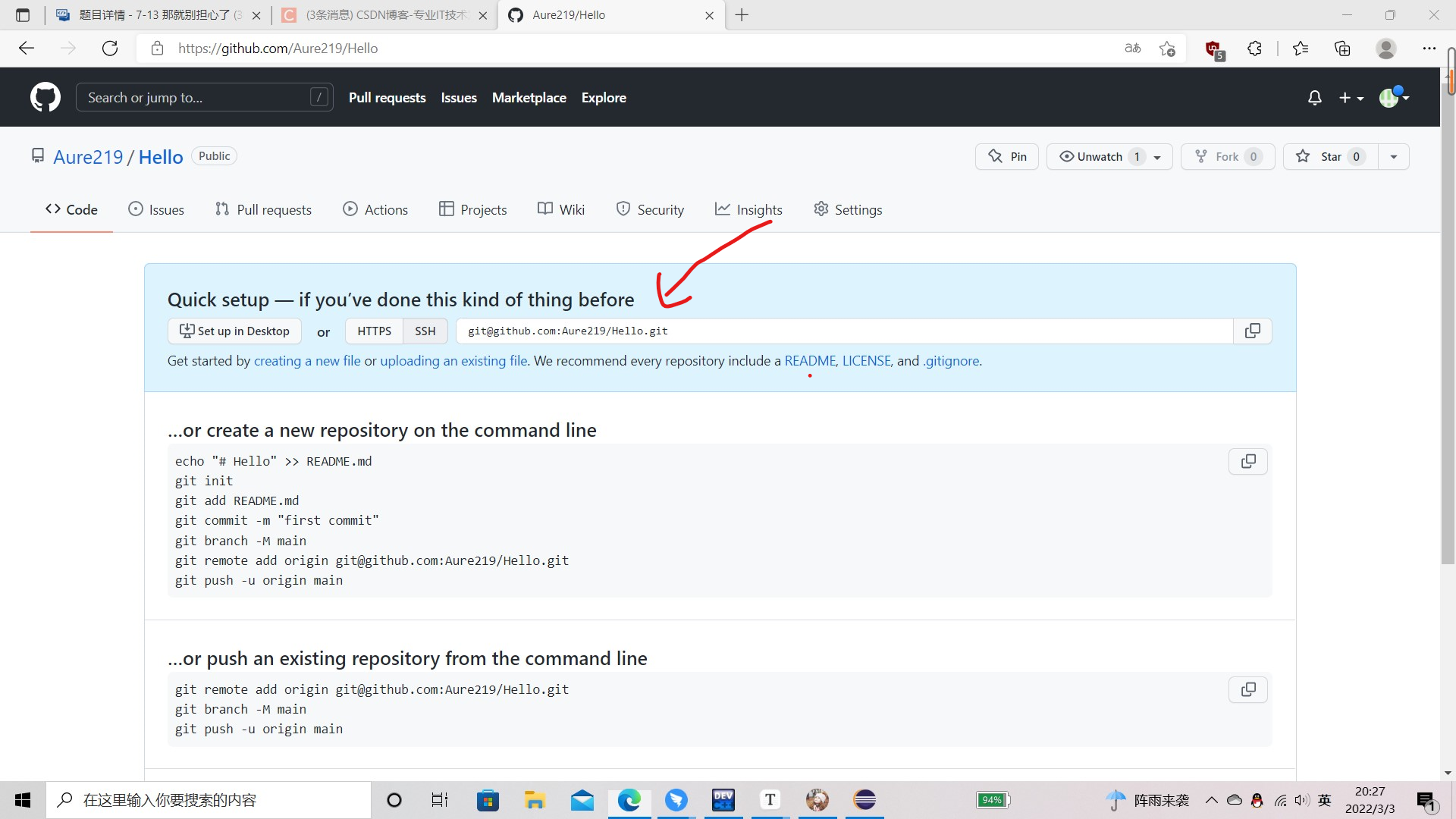The image size is (1456, 819).
Task: Add page to favorites star icon
Action: pyautogui.click(x=1167, y=49)
